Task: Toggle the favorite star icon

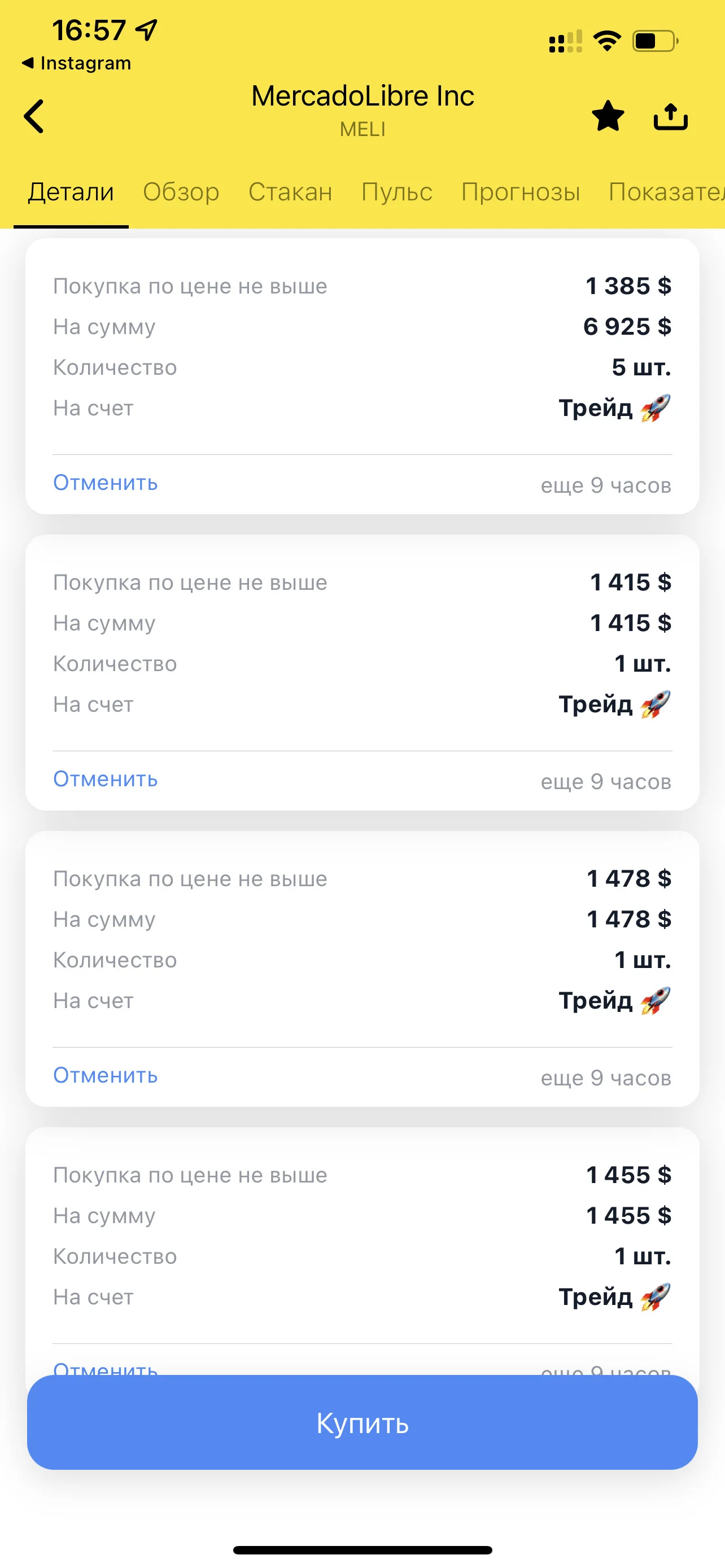Action: point(608,116)
